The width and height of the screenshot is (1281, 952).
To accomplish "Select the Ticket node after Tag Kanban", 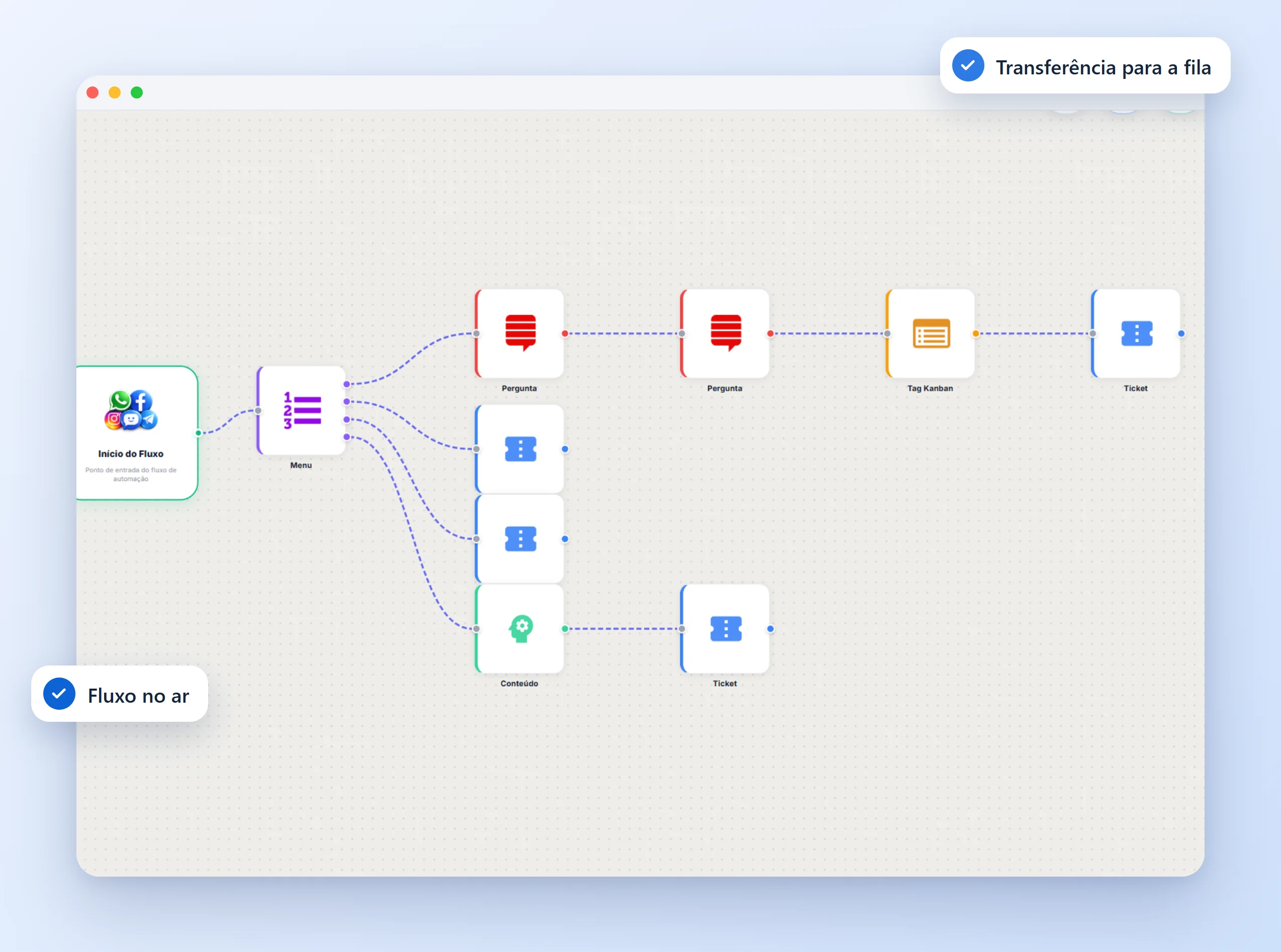I will pyautogui.click(x=1136, y=334).
